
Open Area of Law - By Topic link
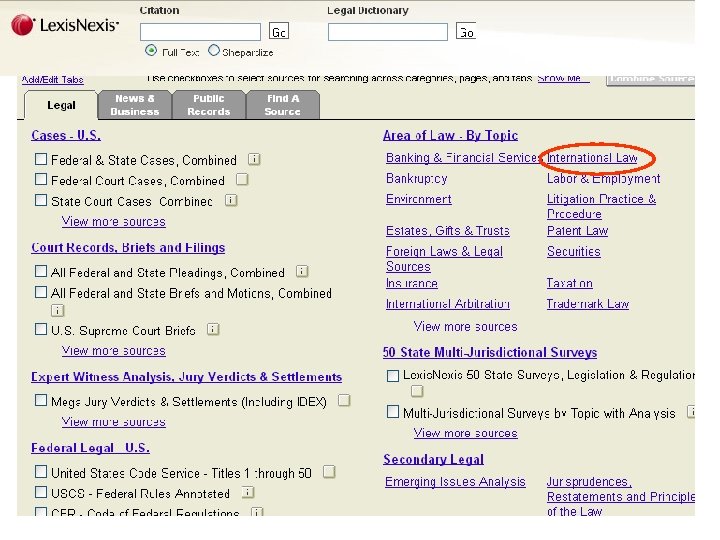(x=450, y=135)
